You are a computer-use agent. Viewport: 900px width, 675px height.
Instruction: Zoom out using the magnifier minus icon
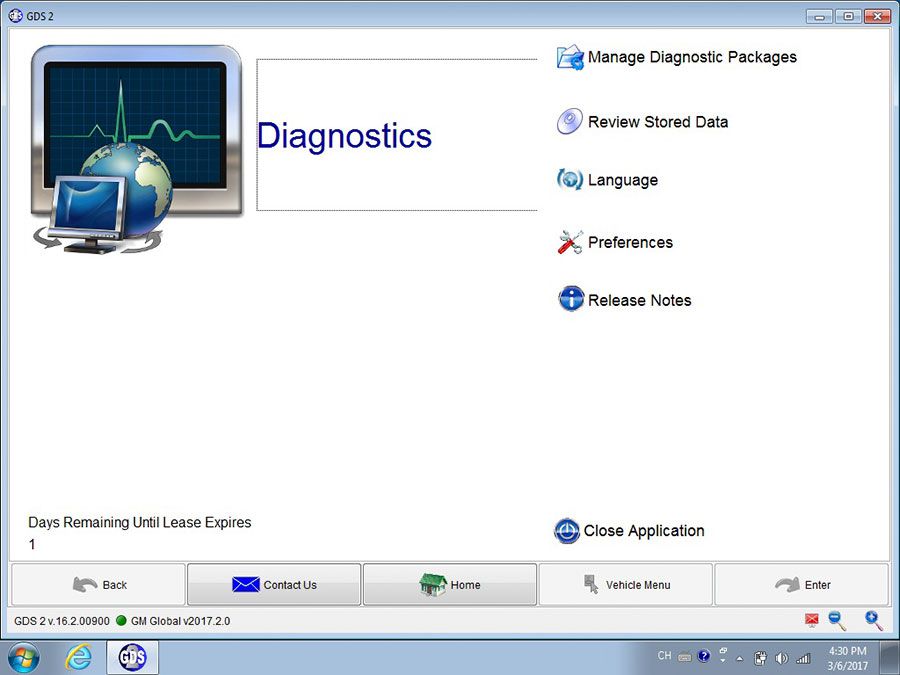pyautogui.click(x=837, y=620)
